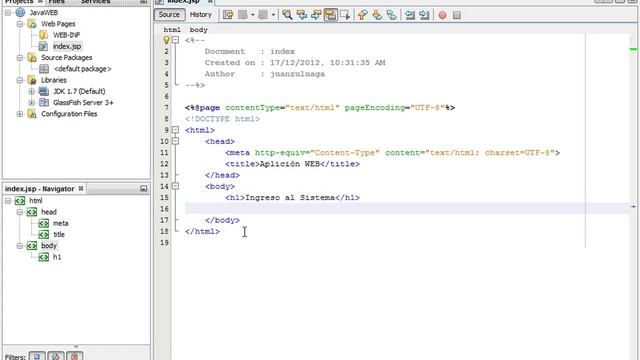
Task: Expand JDK 1.7 (Default) library
Action: pyautogui.click(x=31, y=91)
